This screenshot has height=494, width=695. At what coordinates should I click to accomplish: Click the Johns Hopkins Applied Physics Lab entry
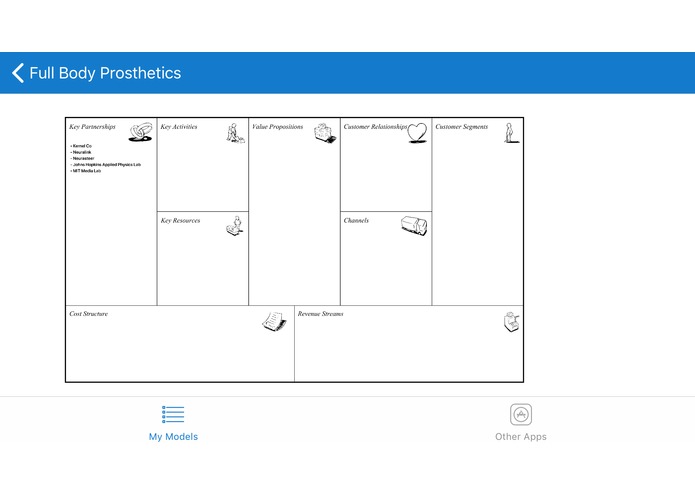105,164
